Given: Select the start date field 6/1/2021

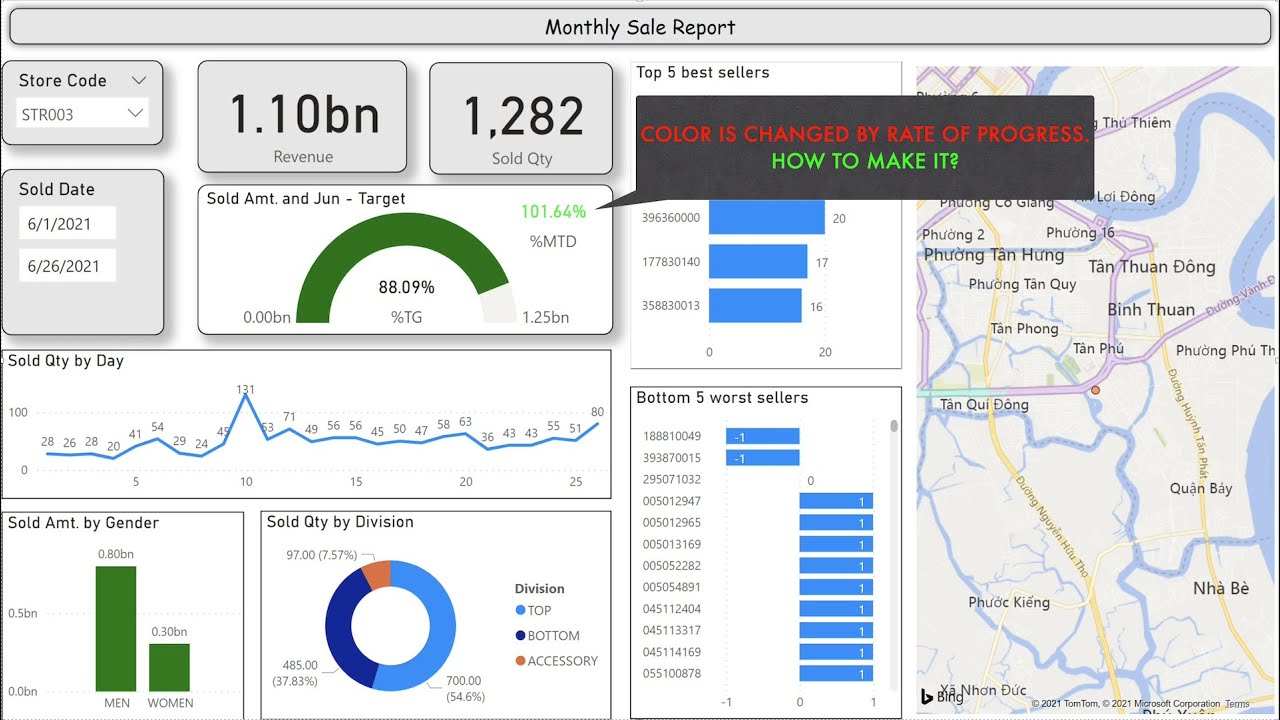Looking at the screenshot, I should pyautogui.click(x=68, y=224).
